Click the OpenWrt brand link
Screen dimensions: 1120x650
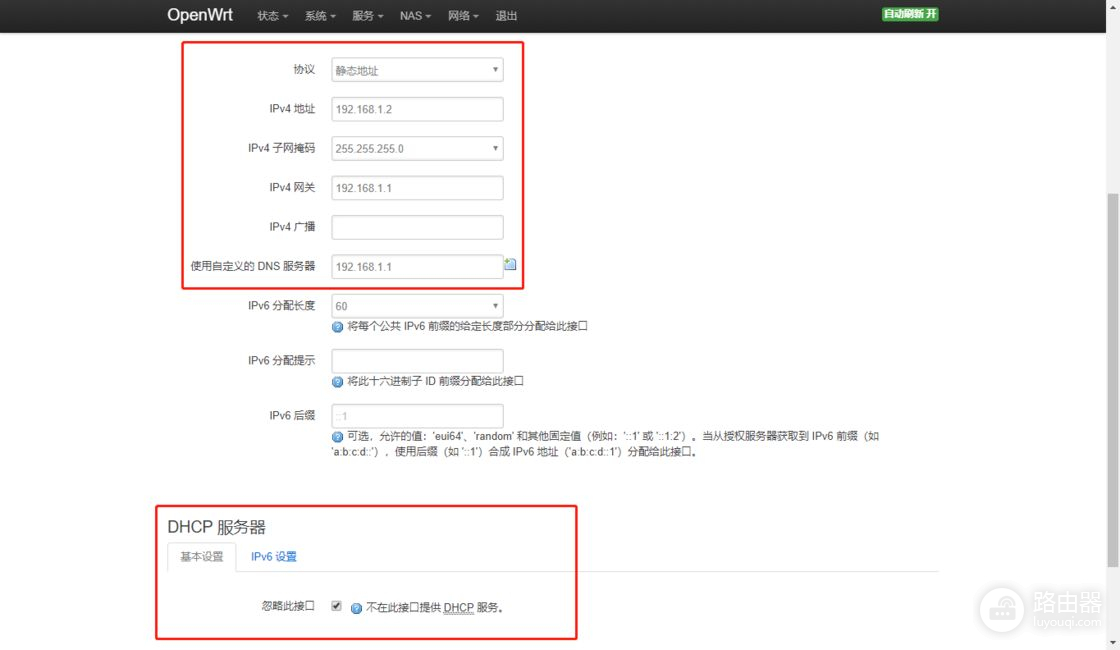(x=200, y=15)
